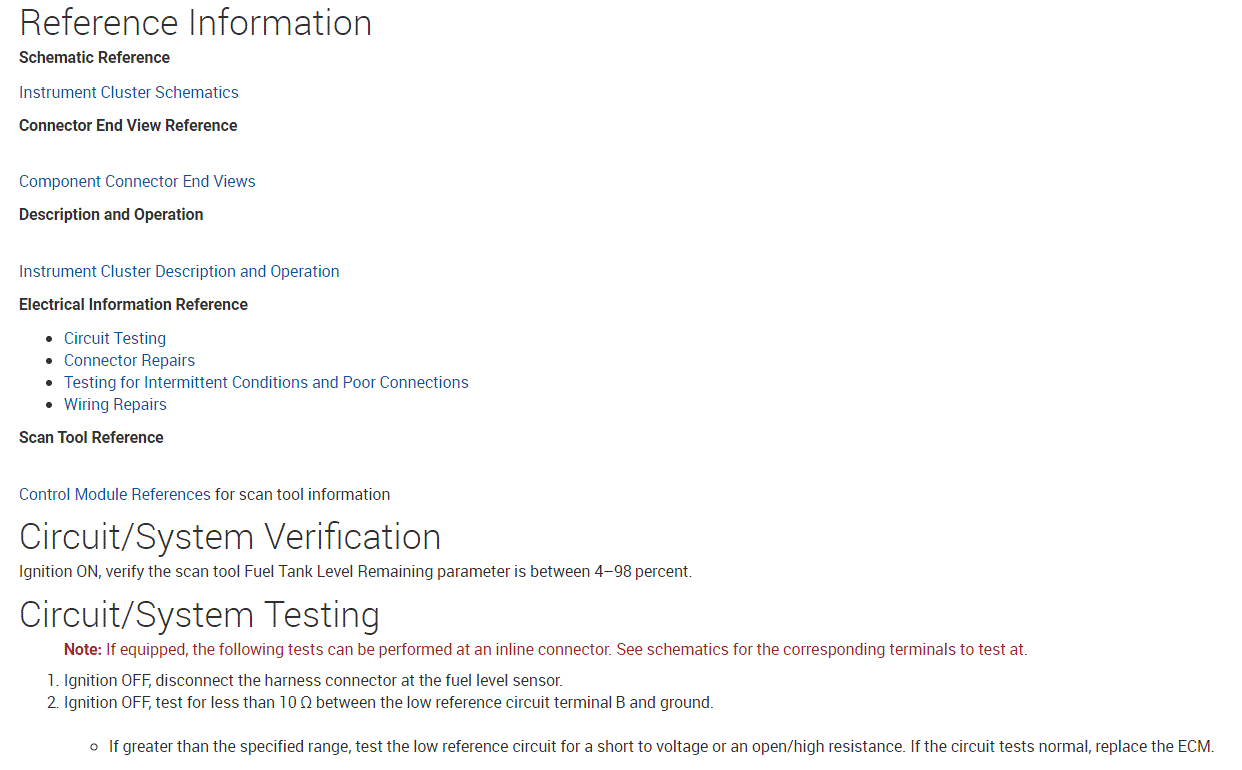Image resolution: width=1242 pixels, height=770 pixels.
Task: Click the Fuel Tank Level Remaining verification sentence
Action: coord(355,571)
